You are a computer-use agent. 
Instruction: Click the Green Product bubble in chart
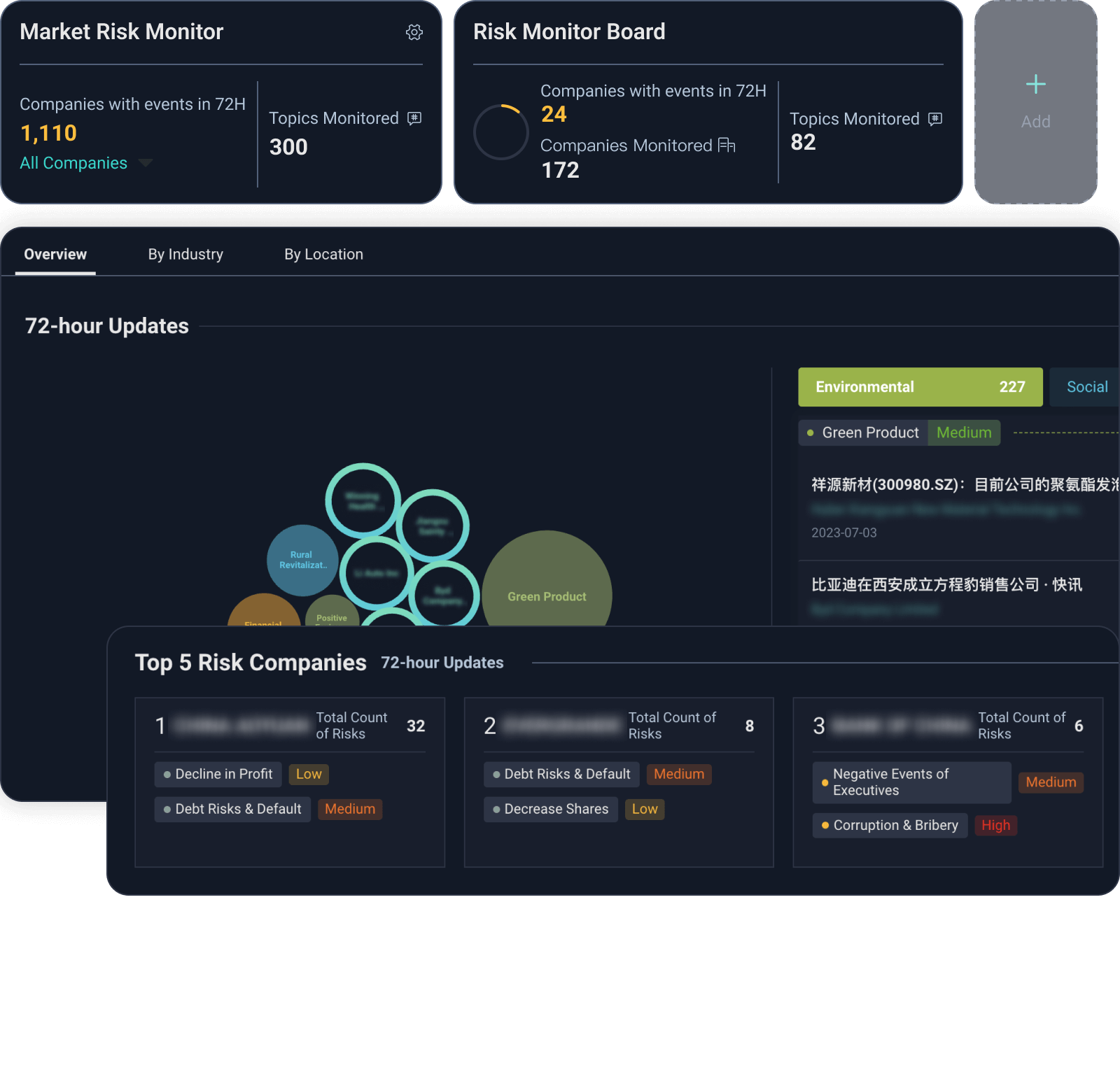pos(547,588)
